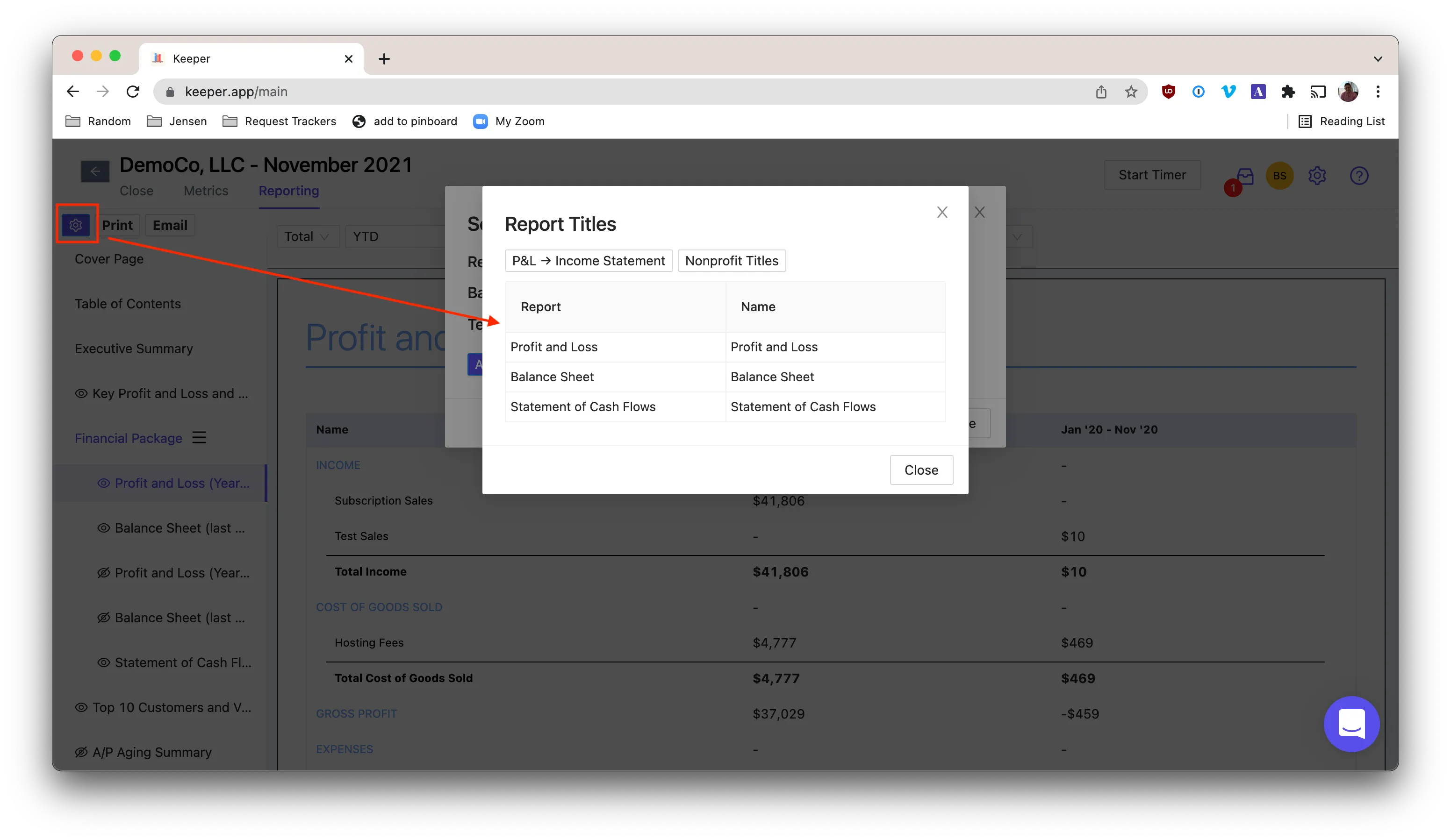Open the Intercom chat bubble
The height and width of the screenshot is (840, 1451).
pos(1351,724)
